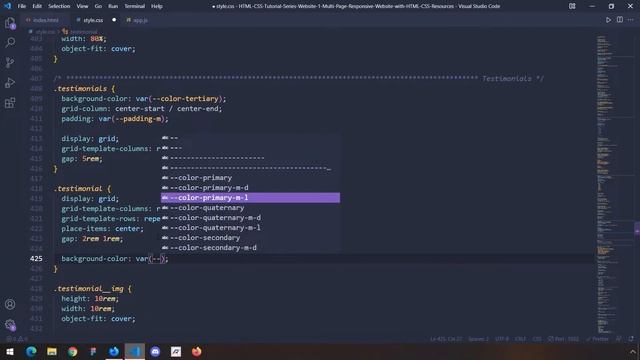Click the Spaces indentation status entry
This screenshot has height=360, width=640.
478,339
